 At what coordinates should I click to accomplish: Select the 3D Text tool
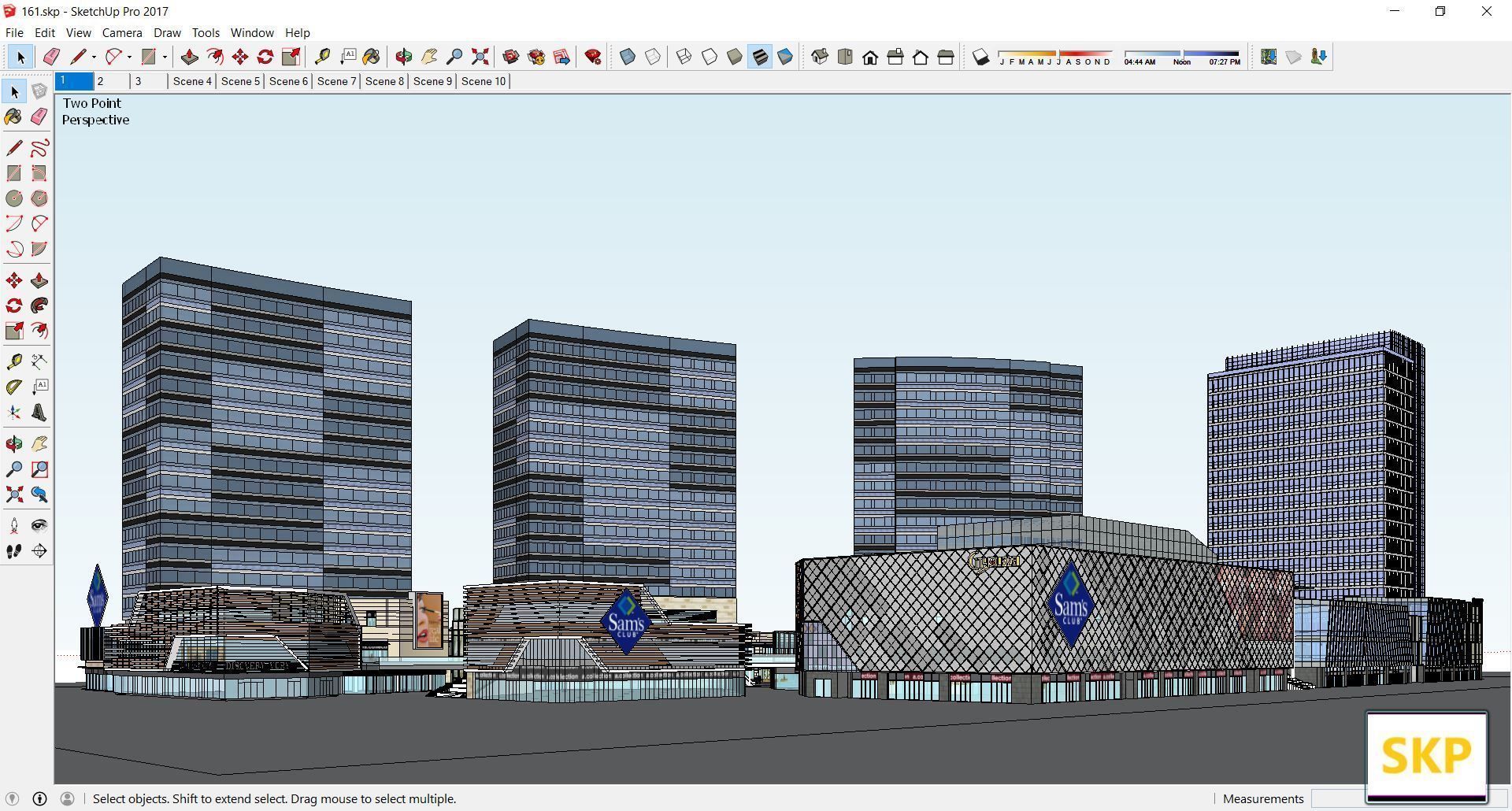[x=39, y=413]
